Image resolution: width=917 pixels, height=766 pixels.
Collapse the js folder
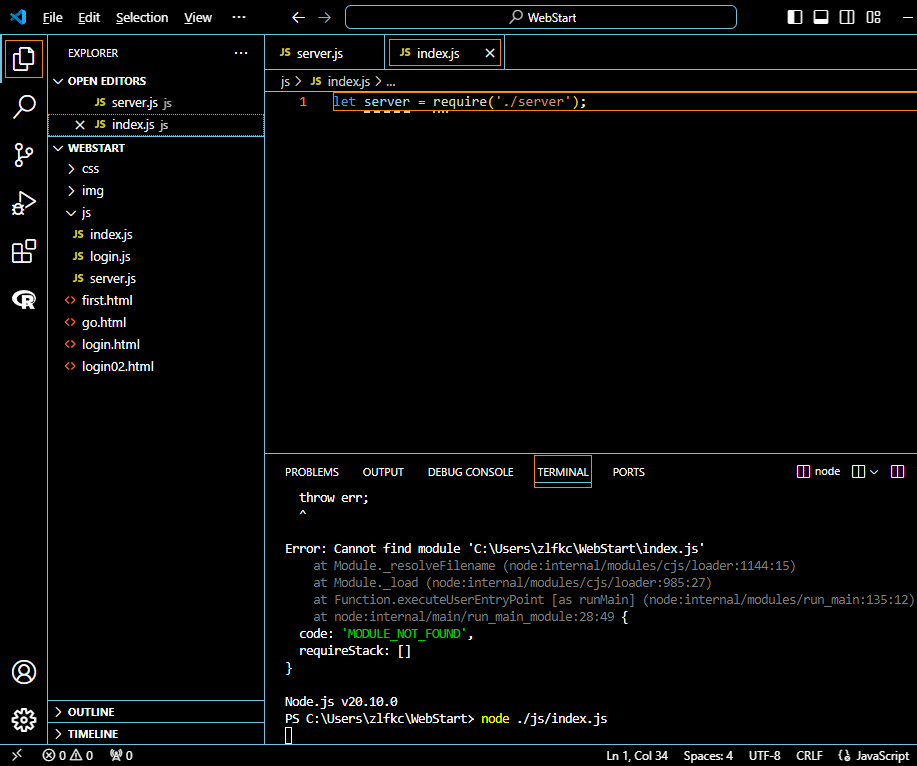pos(71,213)
